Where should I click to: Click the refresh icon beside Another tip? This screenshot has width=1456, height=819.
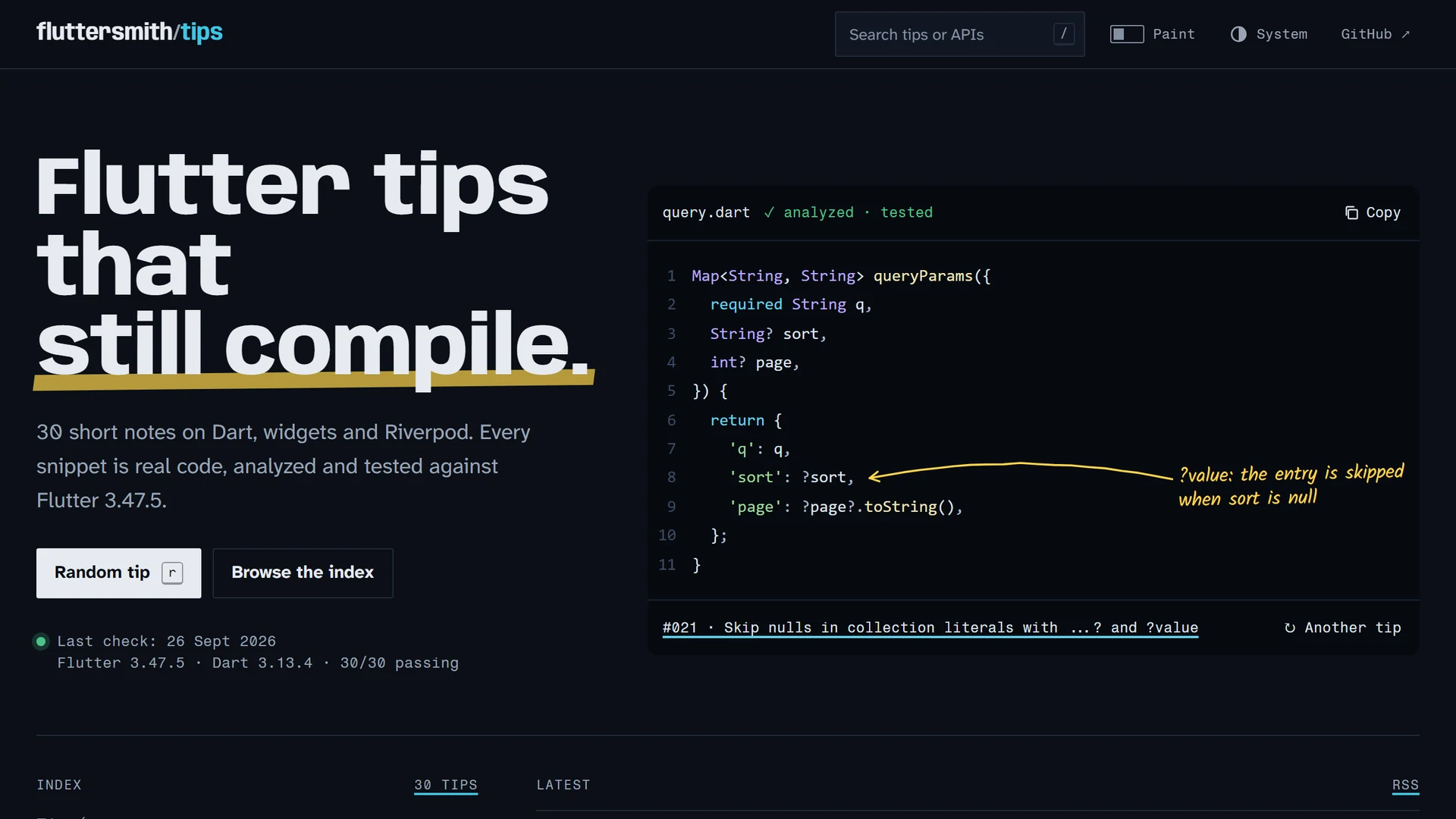(1290, 628)
